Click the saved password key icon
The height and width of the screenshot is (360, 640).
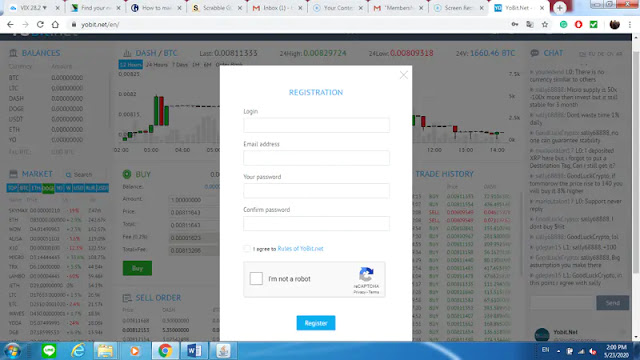point(515,24)
